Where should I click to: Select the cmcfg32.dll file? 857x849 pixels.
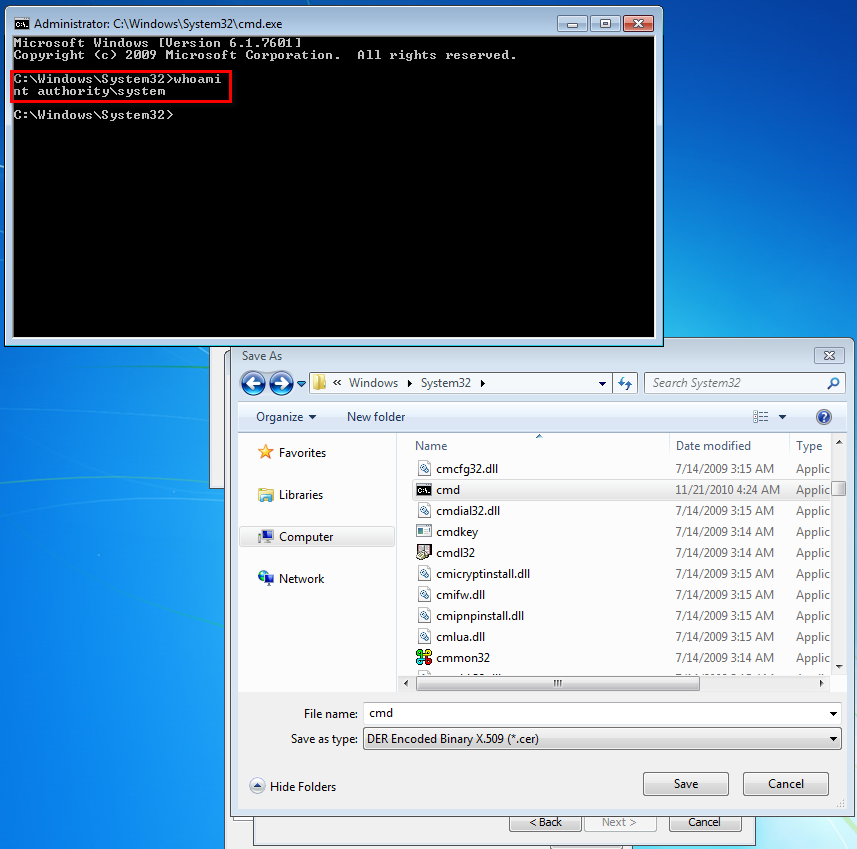tap(467, 469)
